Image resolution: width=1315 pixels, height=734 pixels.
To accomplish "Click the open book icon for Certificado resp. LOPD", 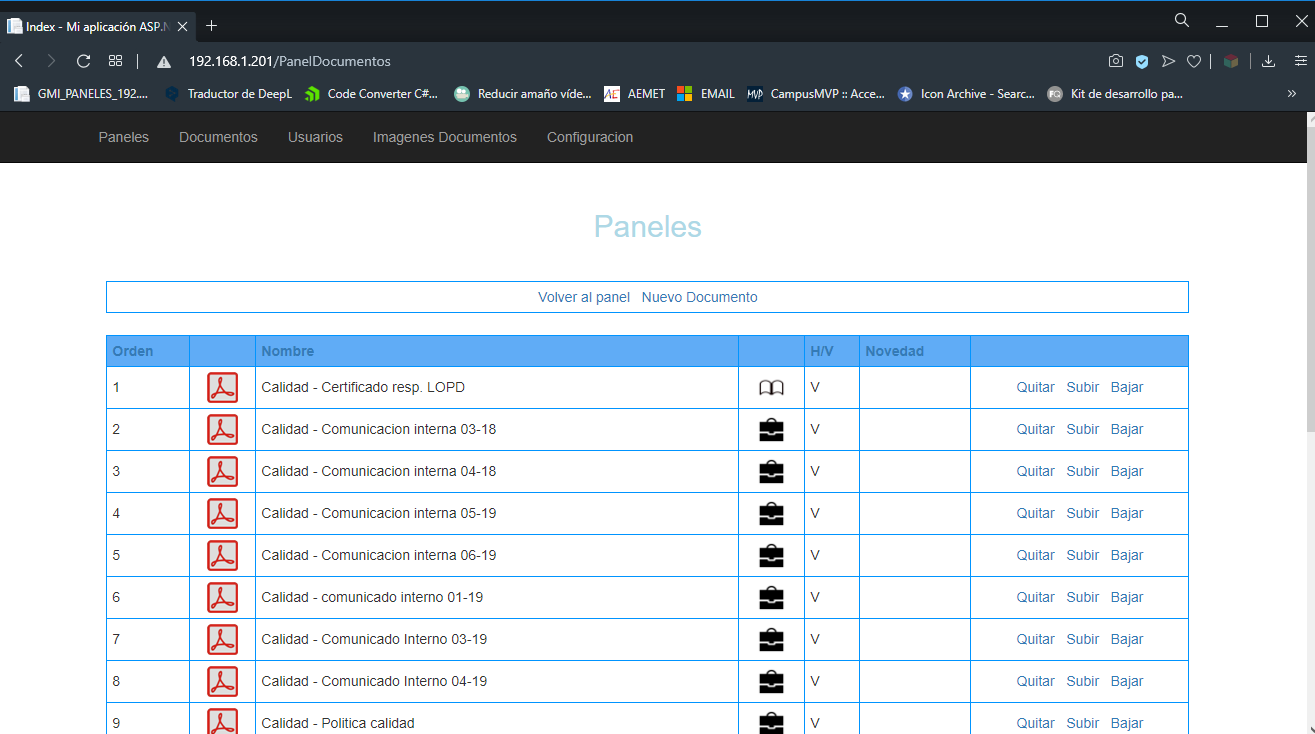I will (x=771, y=388).
